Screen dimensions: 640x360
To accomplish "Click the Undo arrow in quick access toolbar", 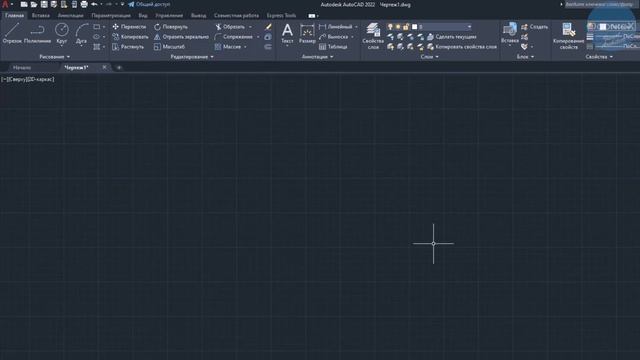I will click(x=94, y=4).
